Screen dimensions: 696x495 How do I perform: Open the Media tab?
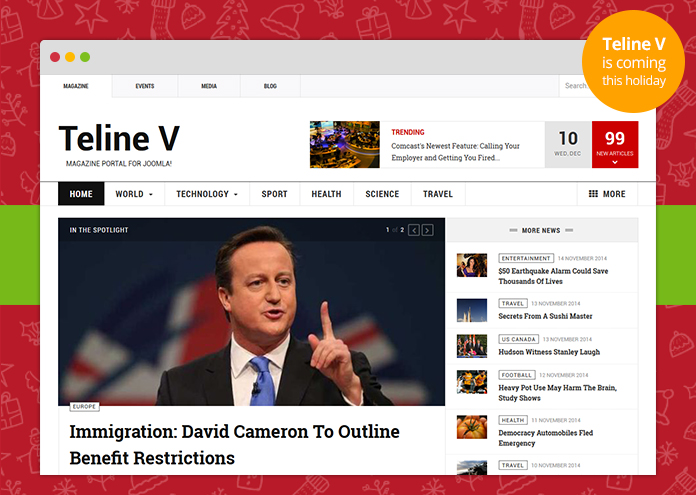tap(209, 86)
